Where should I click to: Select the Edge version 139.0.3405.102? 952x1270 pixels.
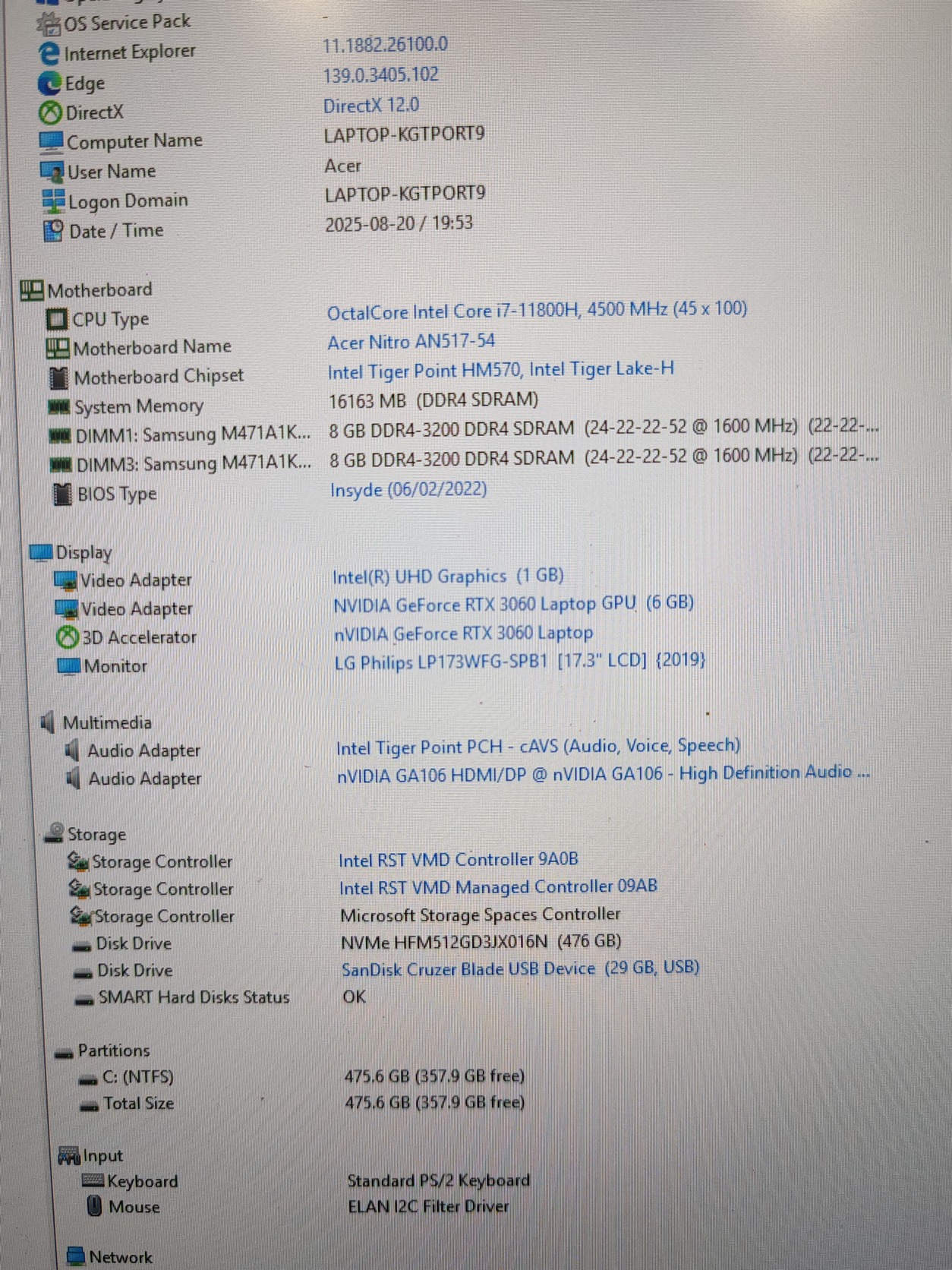click(x=380, y=75)
